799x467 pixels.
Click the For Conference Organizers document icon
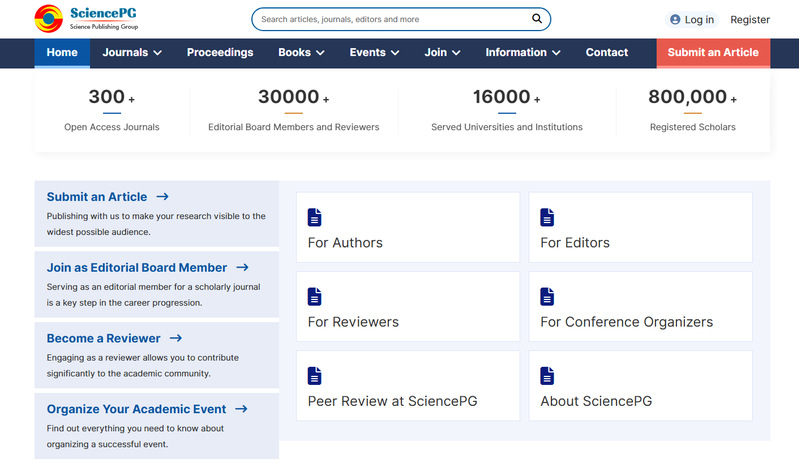[547, 296]
